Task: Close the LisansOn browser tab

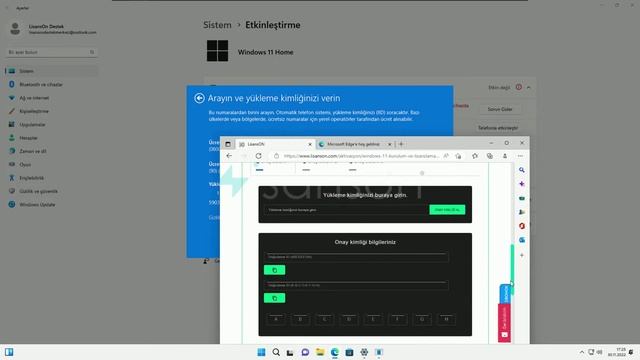Action: pos(310,144)
